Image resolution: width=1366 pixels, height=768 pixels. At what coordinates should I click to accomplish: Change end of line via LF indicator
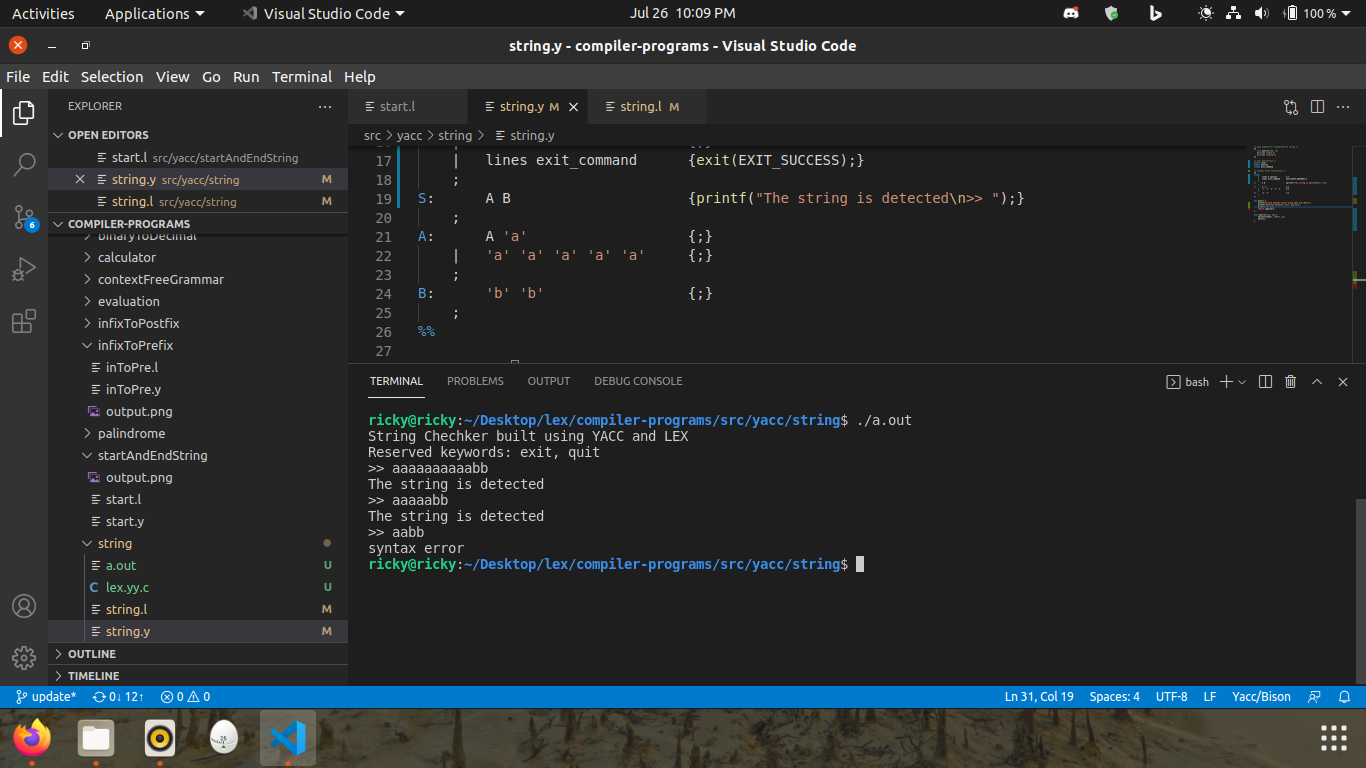1210,697
